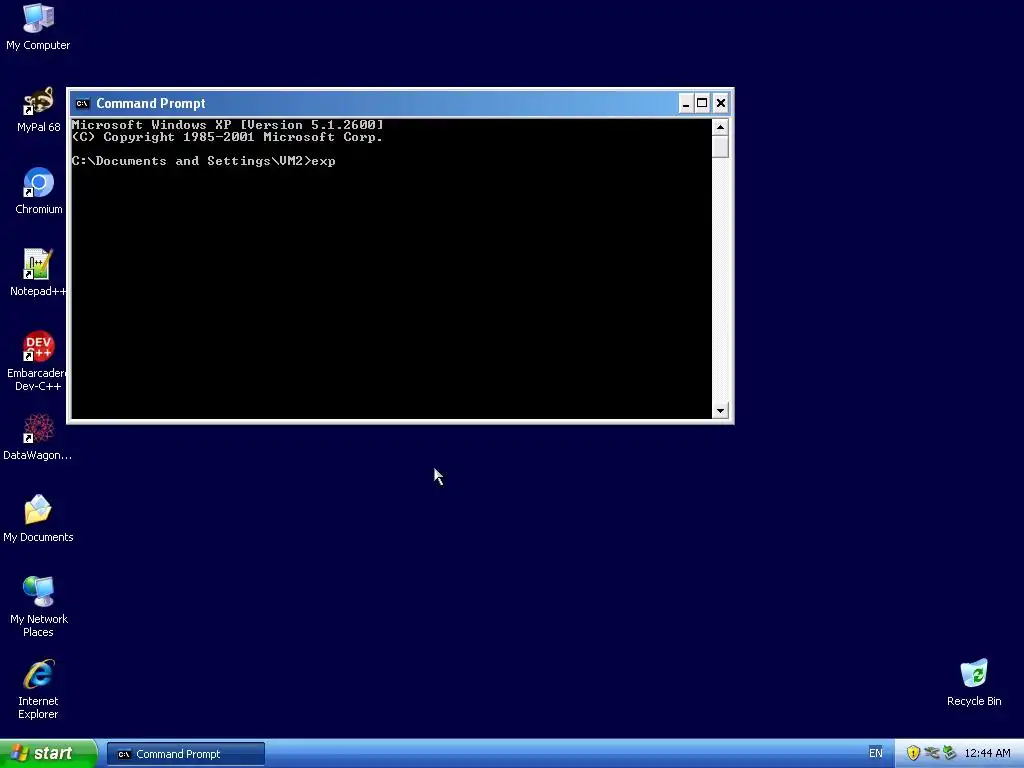The image size is (1024, 768).
Task: Open the EN language bar indicator
Action: coord(875,753)
